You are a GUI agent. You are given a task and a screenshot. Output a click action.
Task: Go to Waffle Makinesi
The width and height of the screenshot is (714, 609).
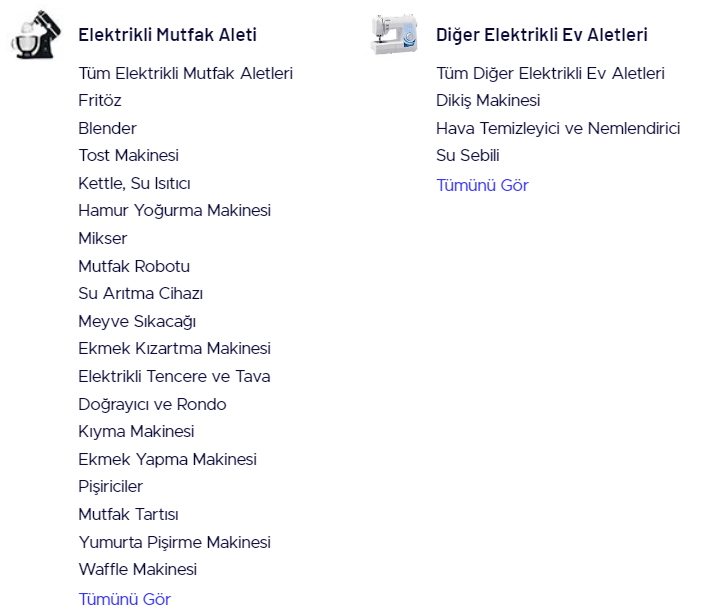click(137, 569)
